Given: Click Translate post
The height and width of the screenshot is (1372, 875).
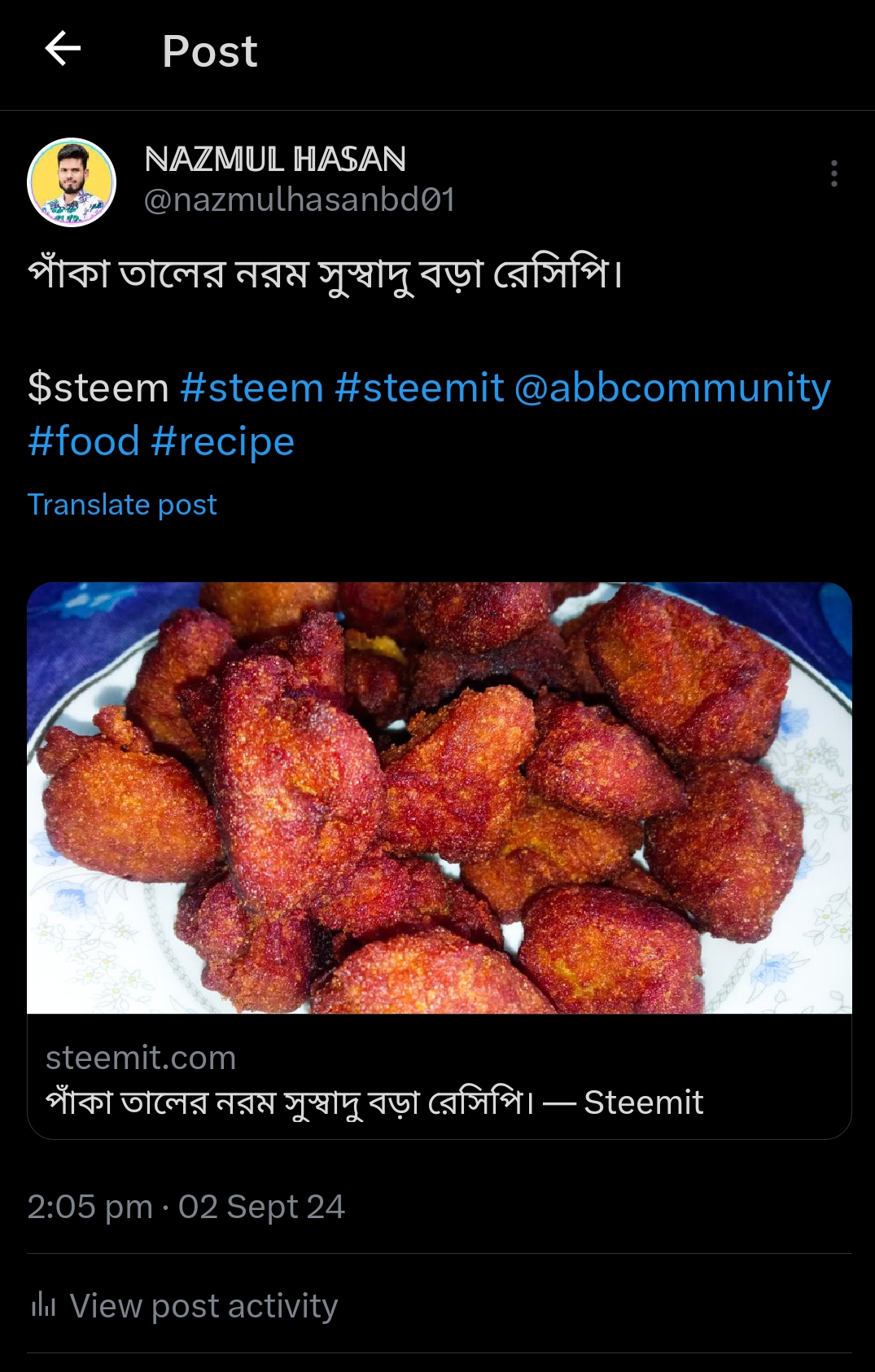Looking at the screenshot, I should pyautogui.click(x=122, y=505).
